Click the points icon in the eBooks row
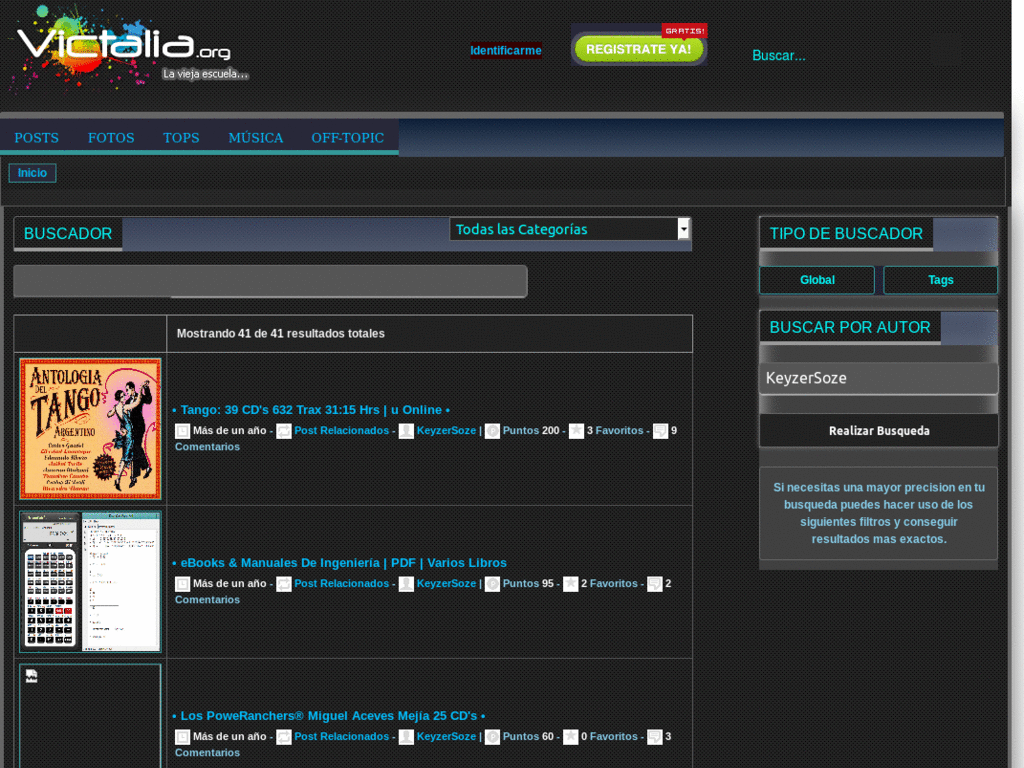 (492, 584)
